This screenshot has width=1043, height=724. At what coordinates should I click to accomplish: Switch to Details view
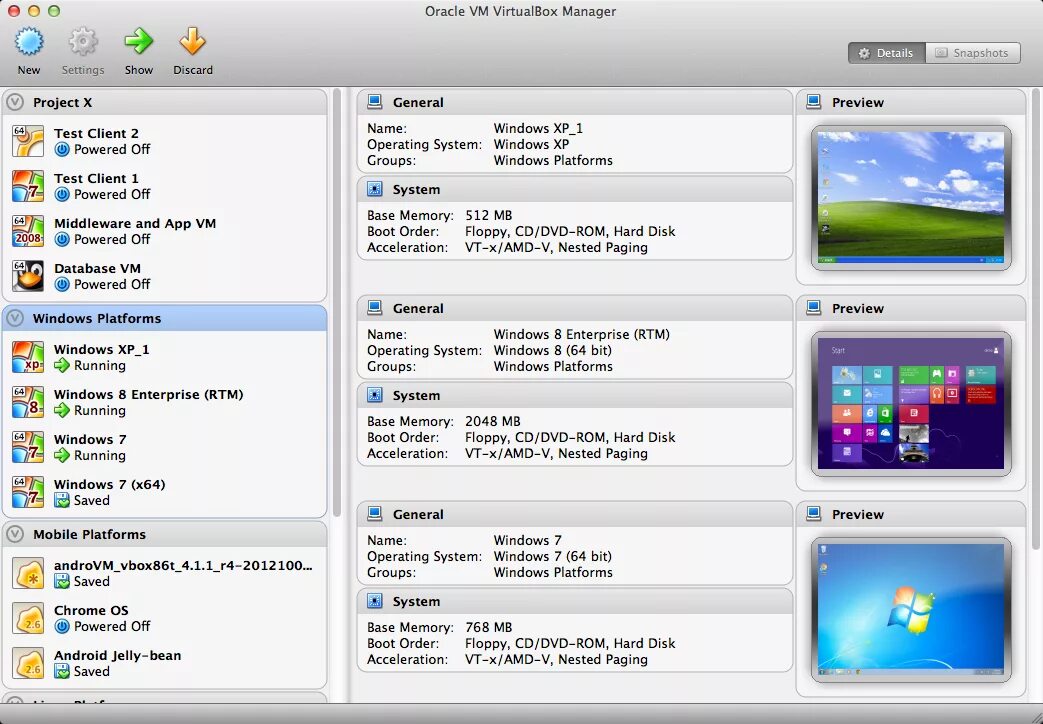pyautogui.click(x=887, y=53)
